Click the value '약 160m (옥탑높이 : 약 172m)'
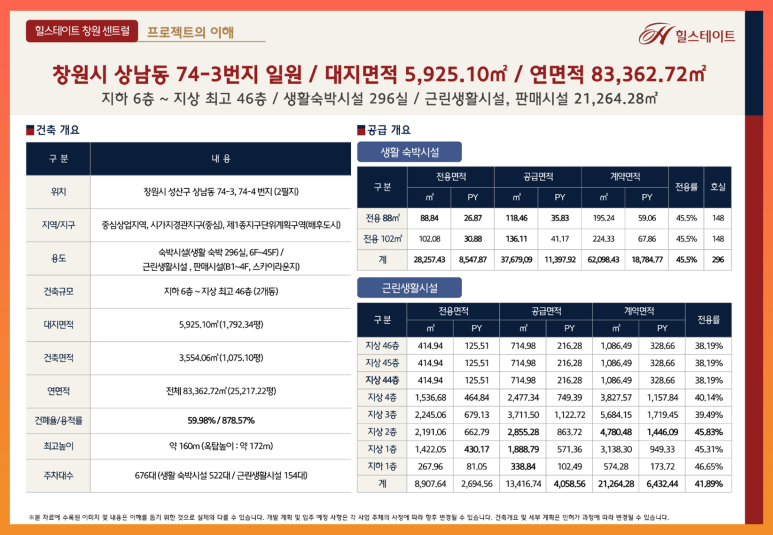 click(220, 446)
